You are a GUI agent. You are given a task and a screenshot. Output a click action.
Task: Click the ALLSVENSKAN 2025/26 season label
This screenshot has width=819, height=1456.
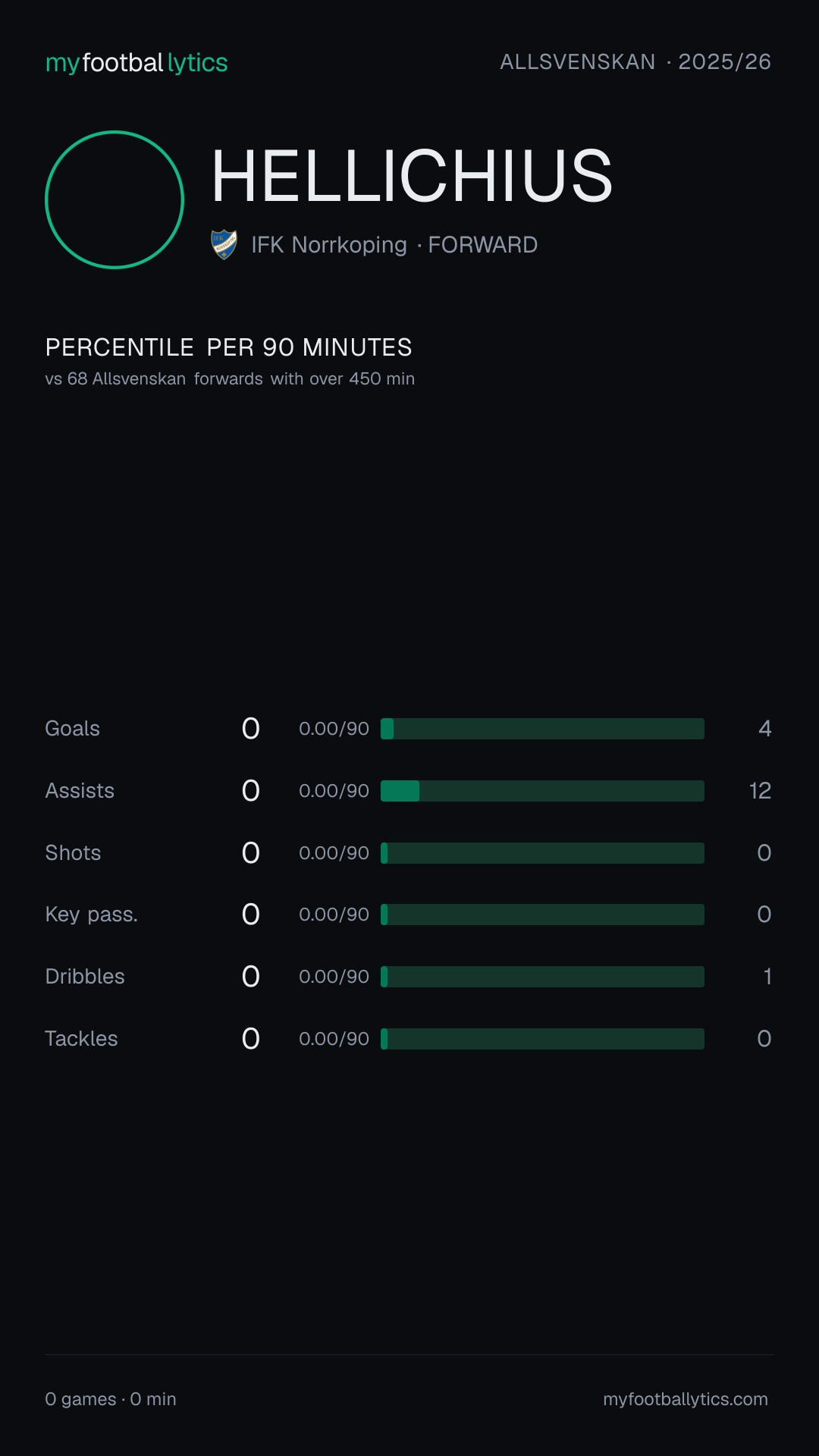tap(635, 62)
